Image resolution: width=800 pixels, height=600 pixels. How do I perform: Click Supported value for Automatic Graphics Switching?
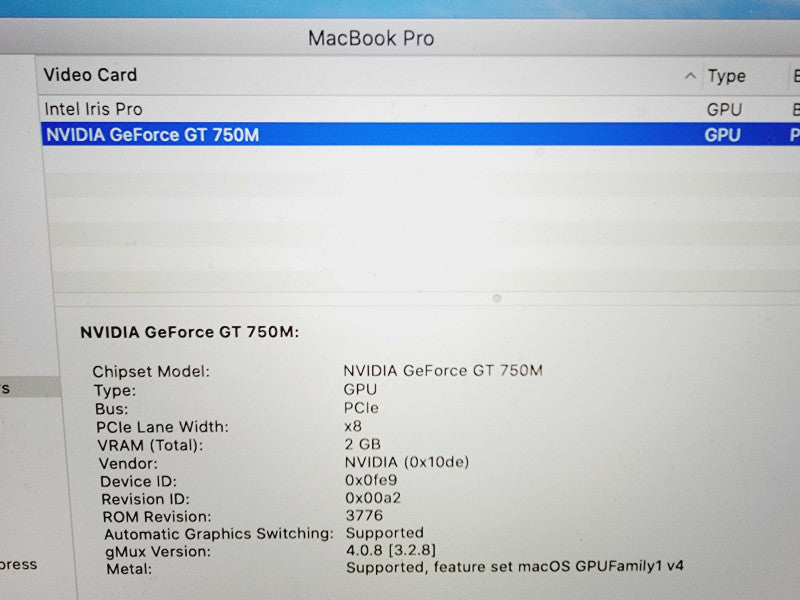point(385,533)
